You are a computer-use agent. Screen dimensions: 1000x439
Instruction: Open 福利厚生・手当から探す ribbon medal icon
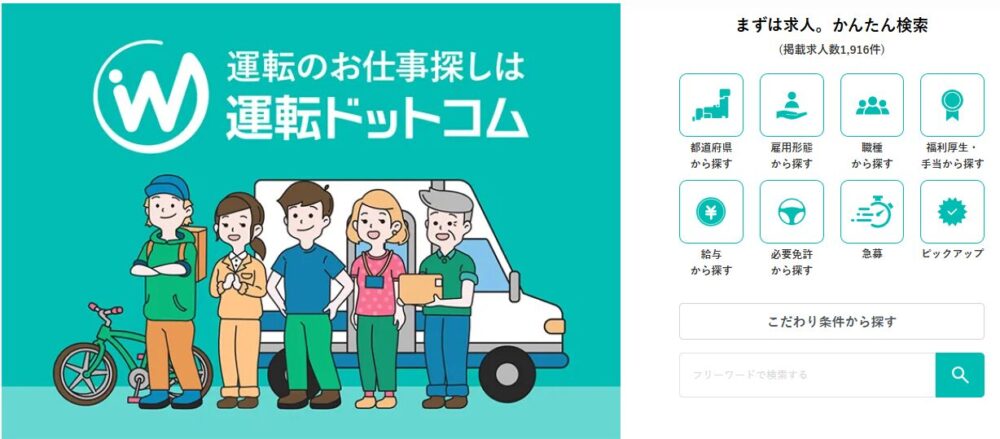952,105
